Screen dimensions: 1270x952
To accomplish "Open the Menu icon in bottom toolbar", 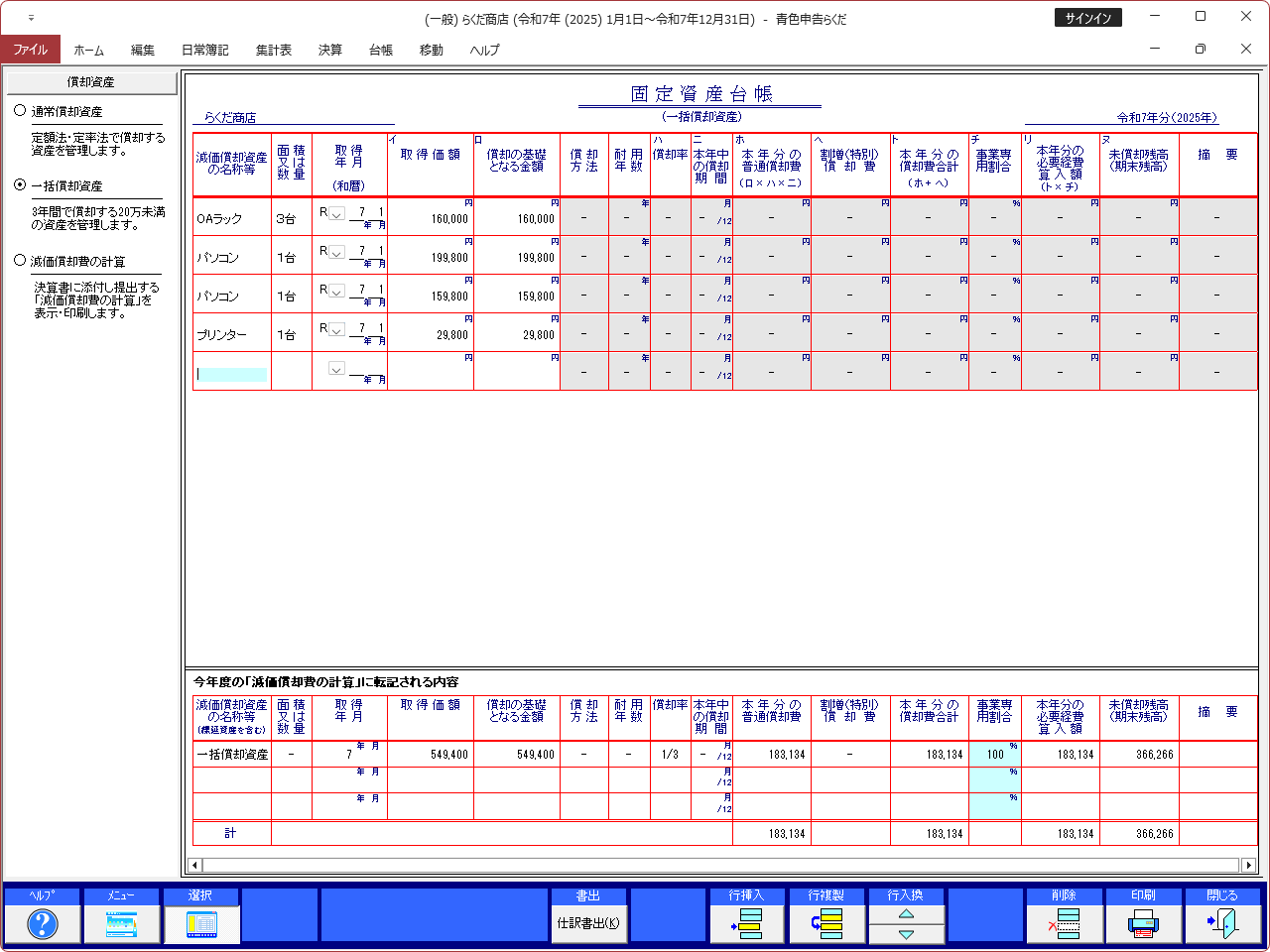I will 121,924.
